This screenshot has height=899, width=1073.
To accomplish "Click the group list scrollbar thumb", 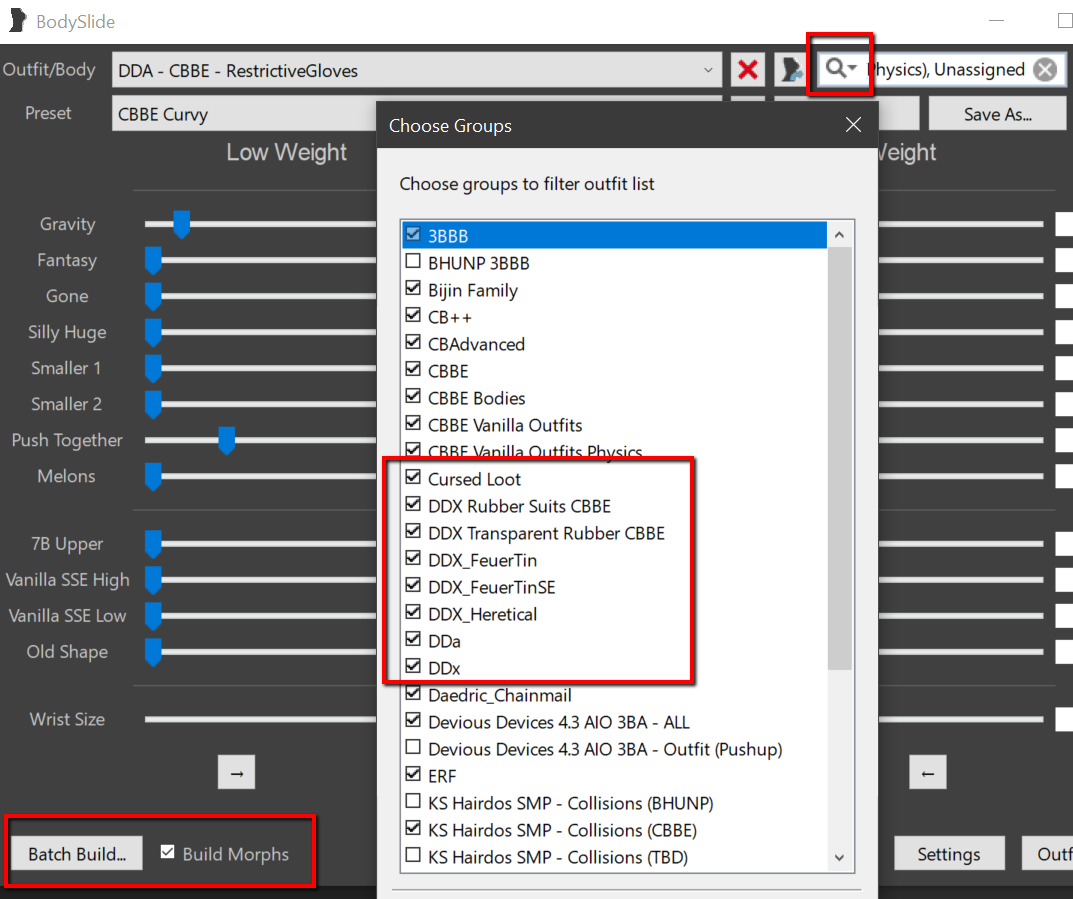I will (840, 458).
